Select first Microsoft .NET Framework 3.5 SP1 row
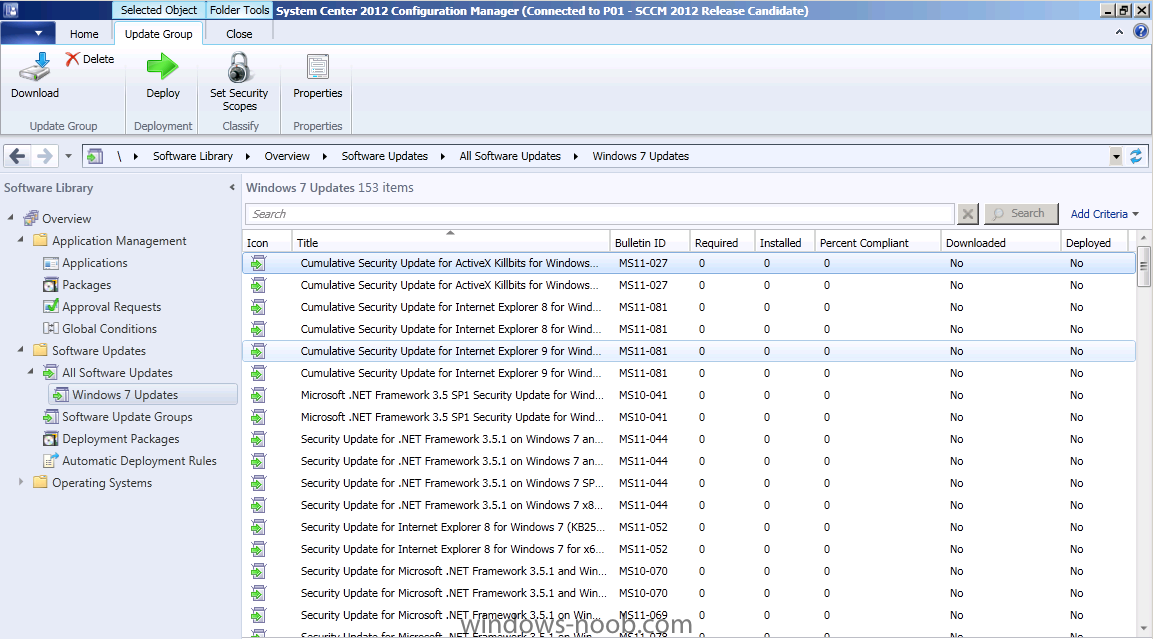 point(689,396)
